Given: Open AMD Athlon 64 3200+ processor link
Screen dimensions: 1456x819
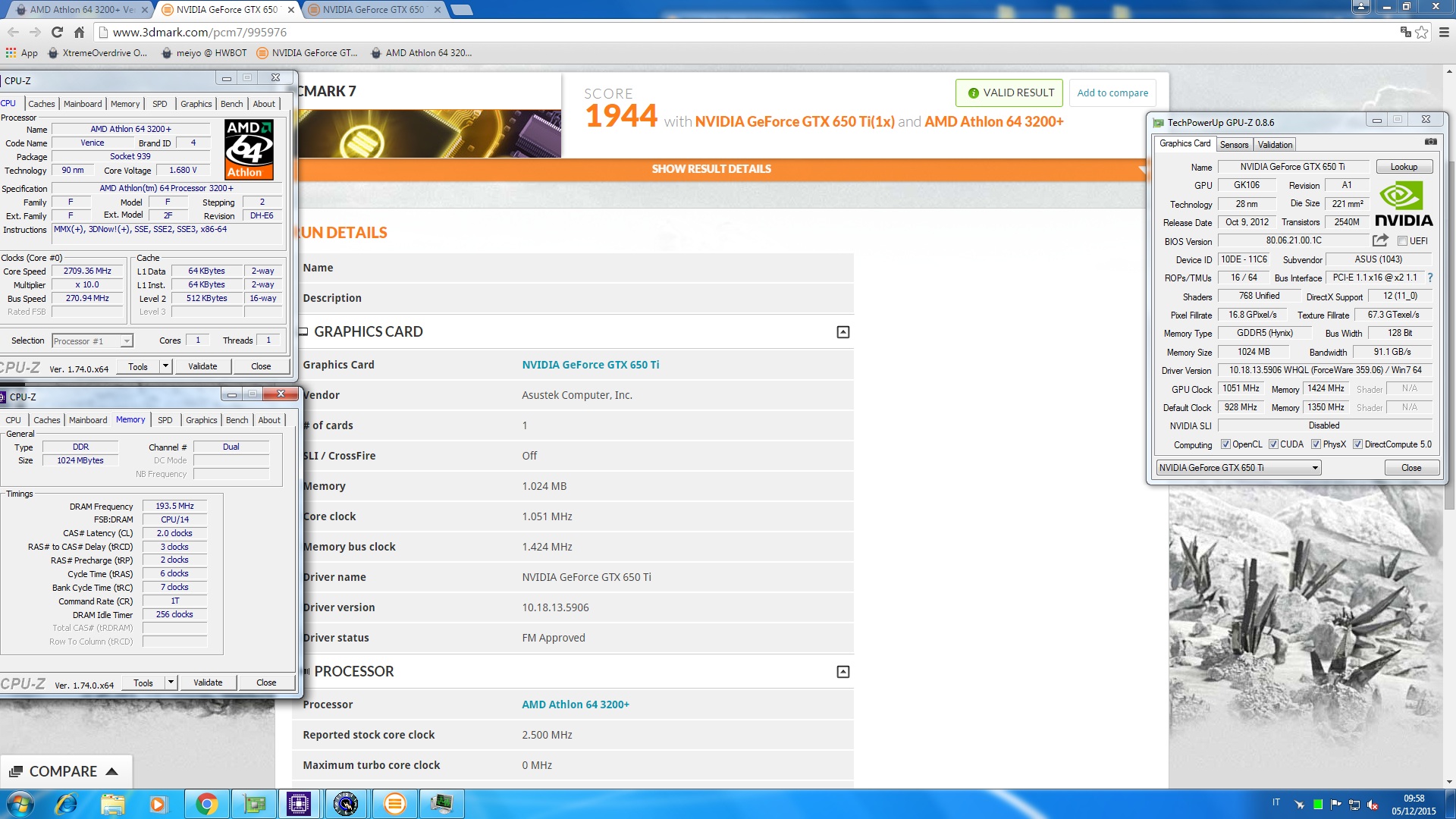Looking at the screenshot, I should [x=575, y=704].
